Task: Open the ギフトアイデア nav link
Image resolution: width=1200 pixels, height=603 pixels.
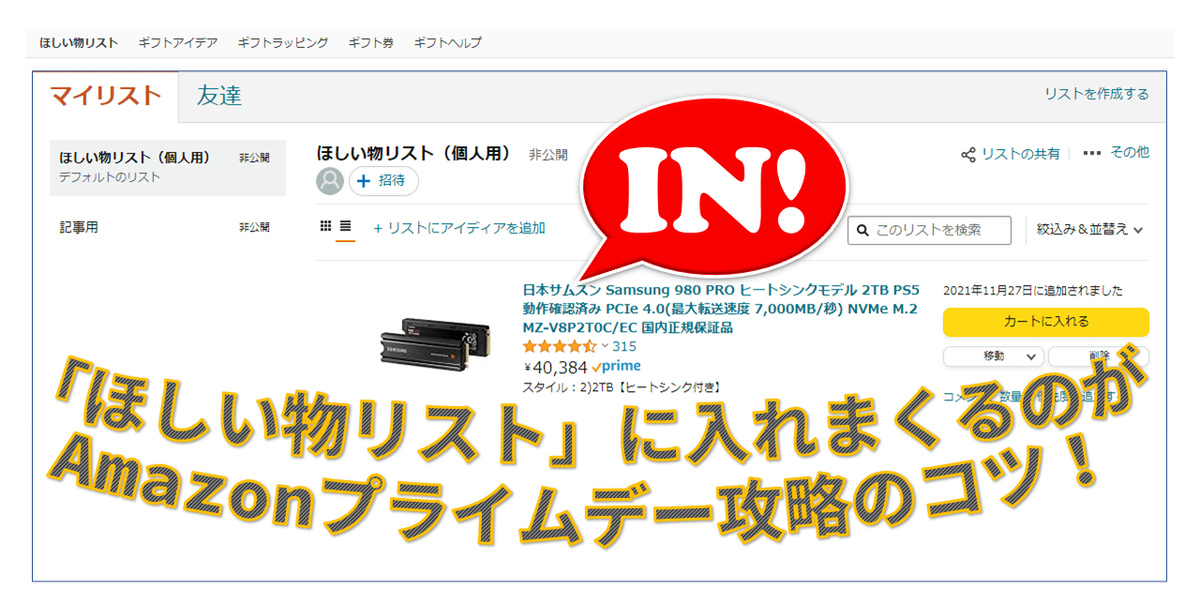Action: 178,43
